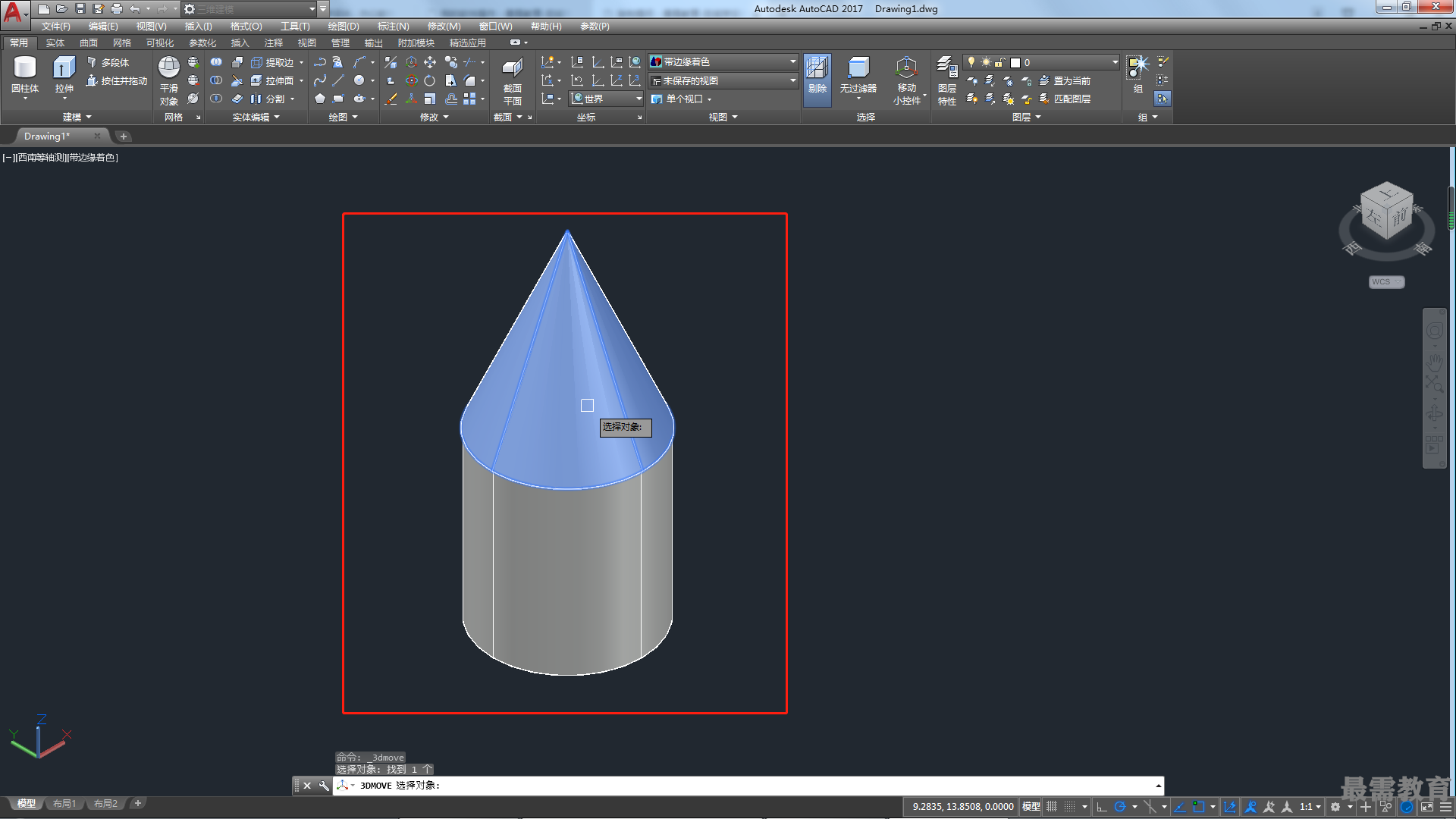Use the Slice (分割) solid tool

tap(268, 99)
